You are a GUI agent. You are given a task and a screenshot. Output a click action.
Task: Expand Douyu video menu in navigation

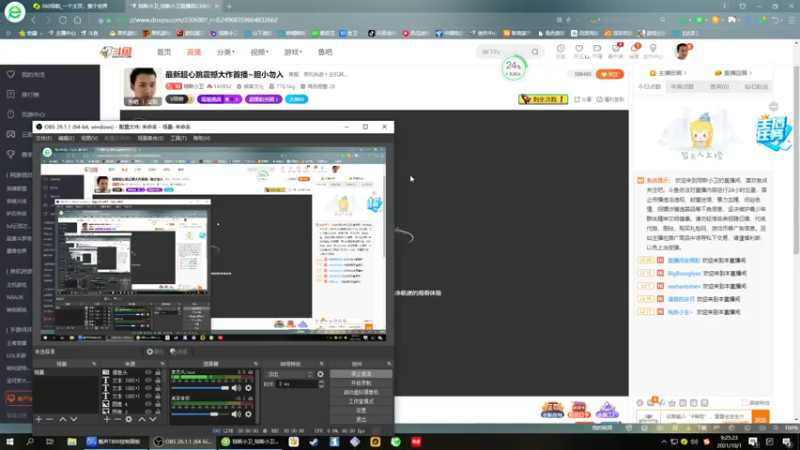coord(259,52)
